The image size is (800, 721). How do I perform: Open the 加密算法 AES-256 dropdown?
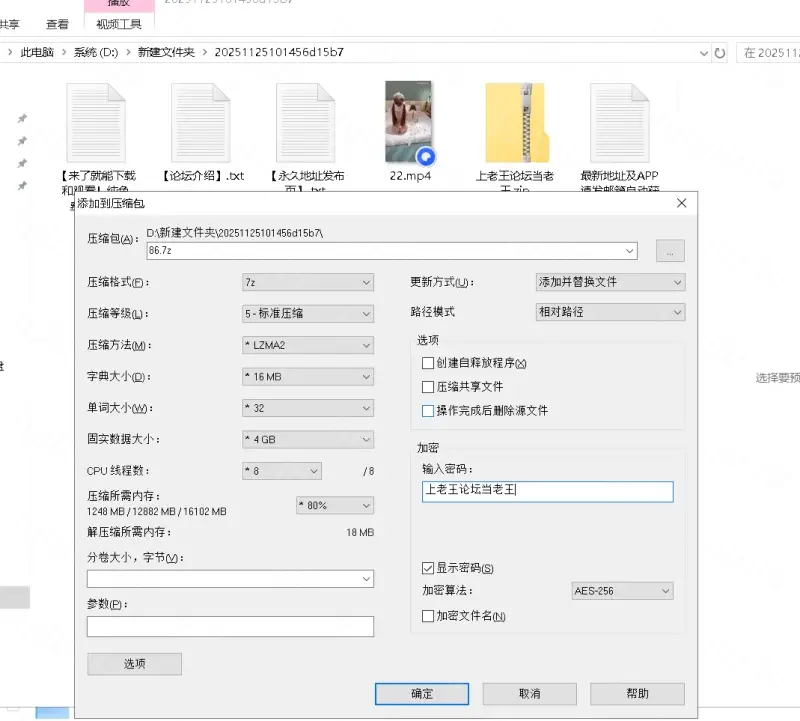[x=621, y=591]
